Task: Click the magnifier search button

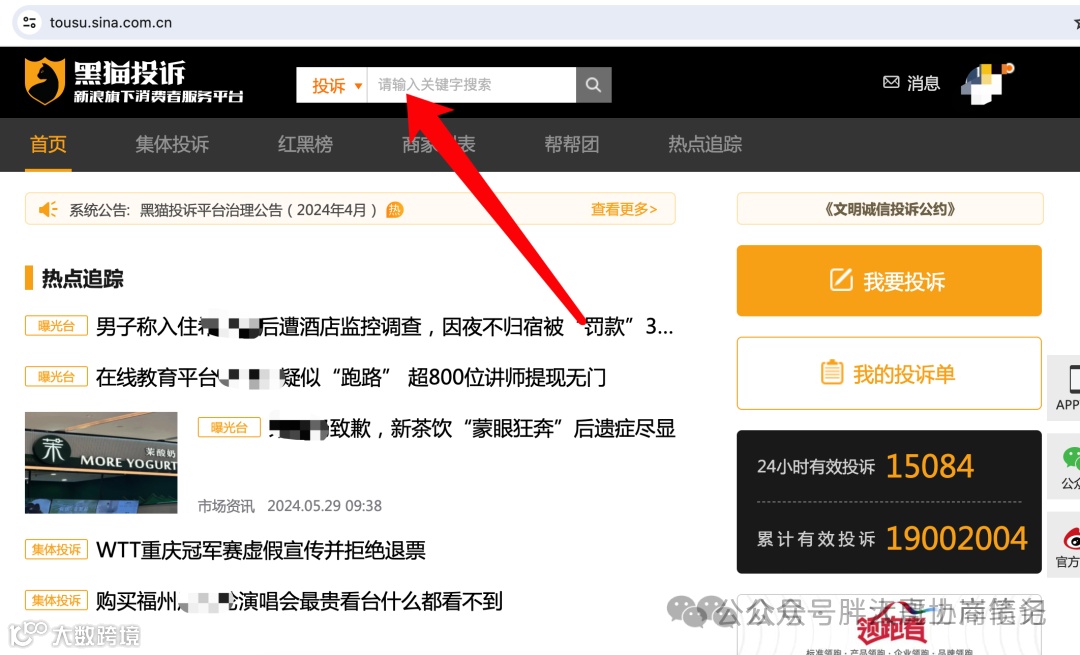Action: tap(594, 85)
